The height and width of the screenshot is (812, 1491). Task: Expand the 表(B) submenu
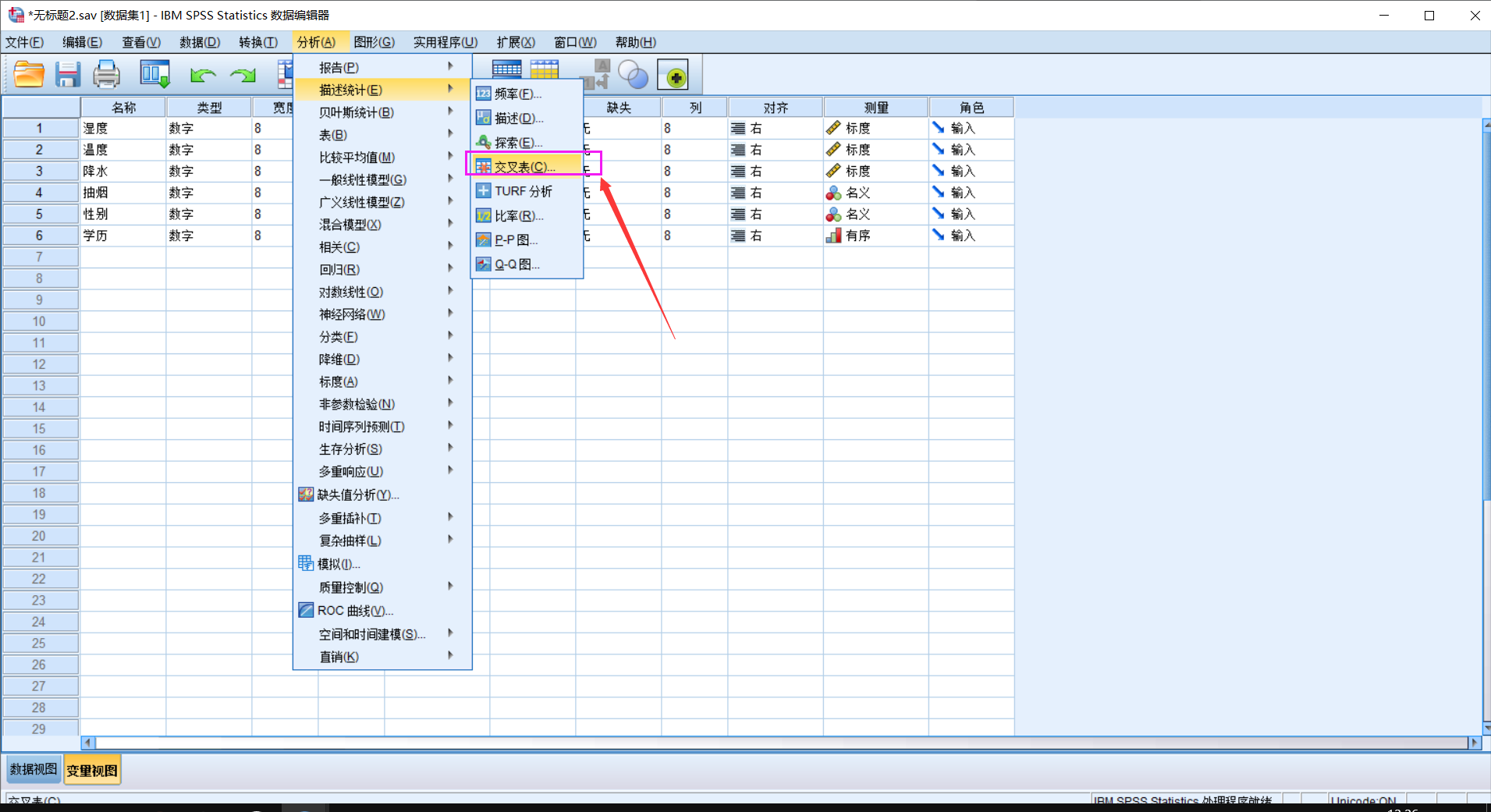tap(382, 135)
